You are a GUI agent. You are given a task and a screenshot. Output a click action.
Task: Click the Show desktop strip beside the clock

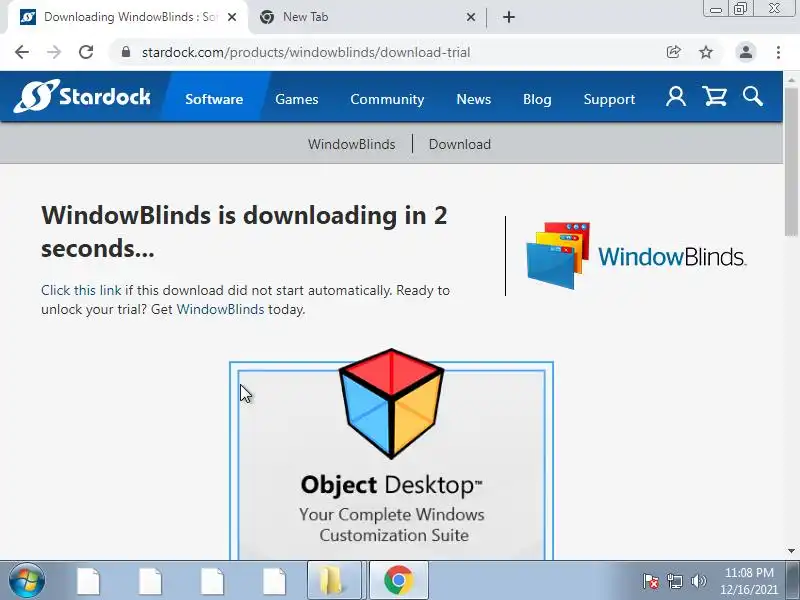792,580
